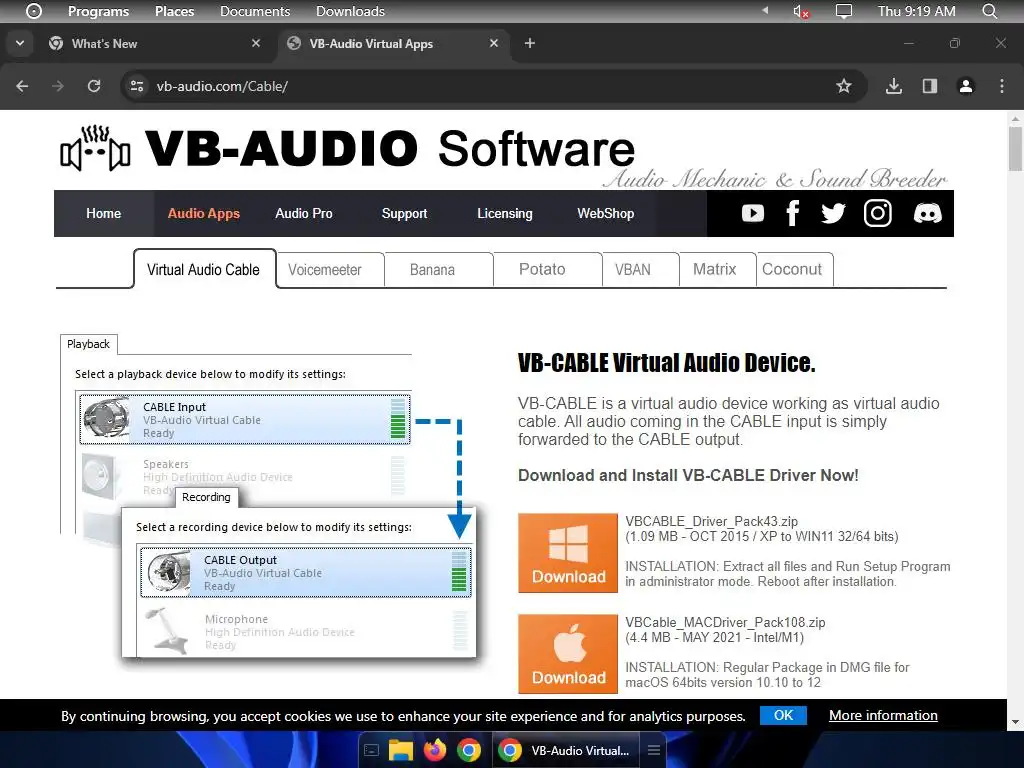Click the VB-Audio speaker logo
Screen dimensions: 1024x768
[x=95, y=148]
